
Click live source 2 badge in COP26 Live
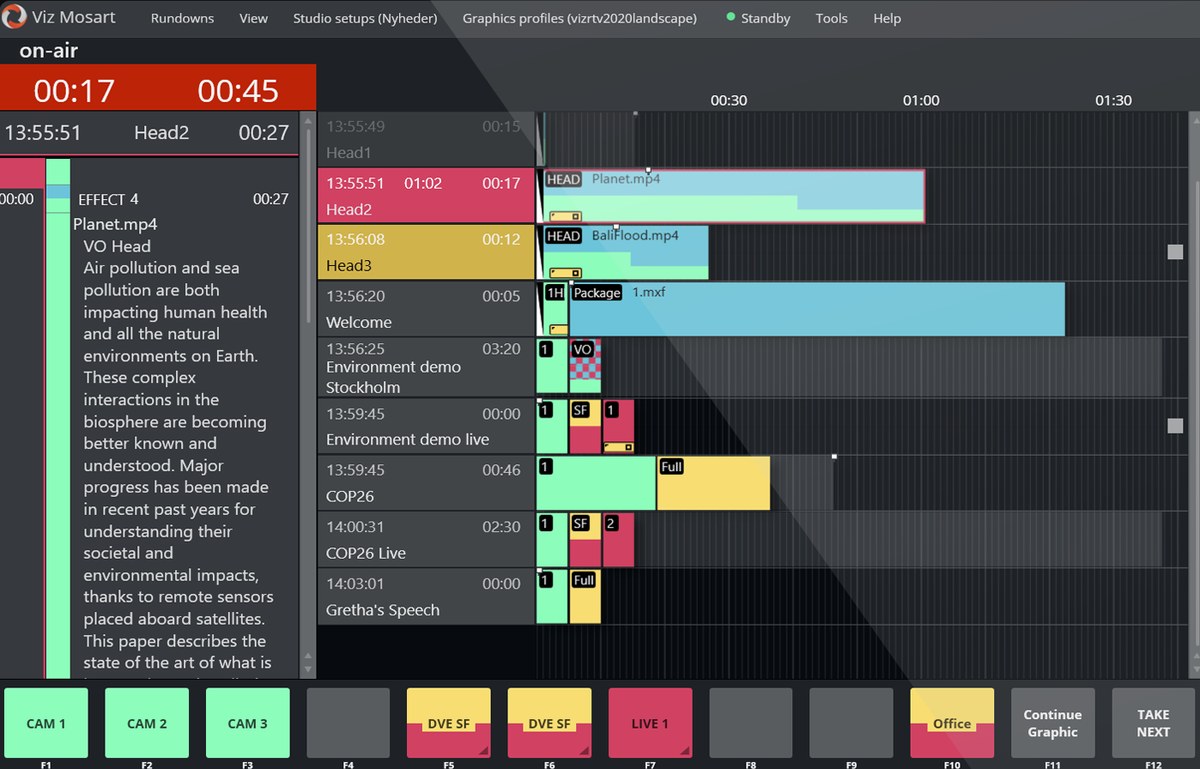click(611, 523)
